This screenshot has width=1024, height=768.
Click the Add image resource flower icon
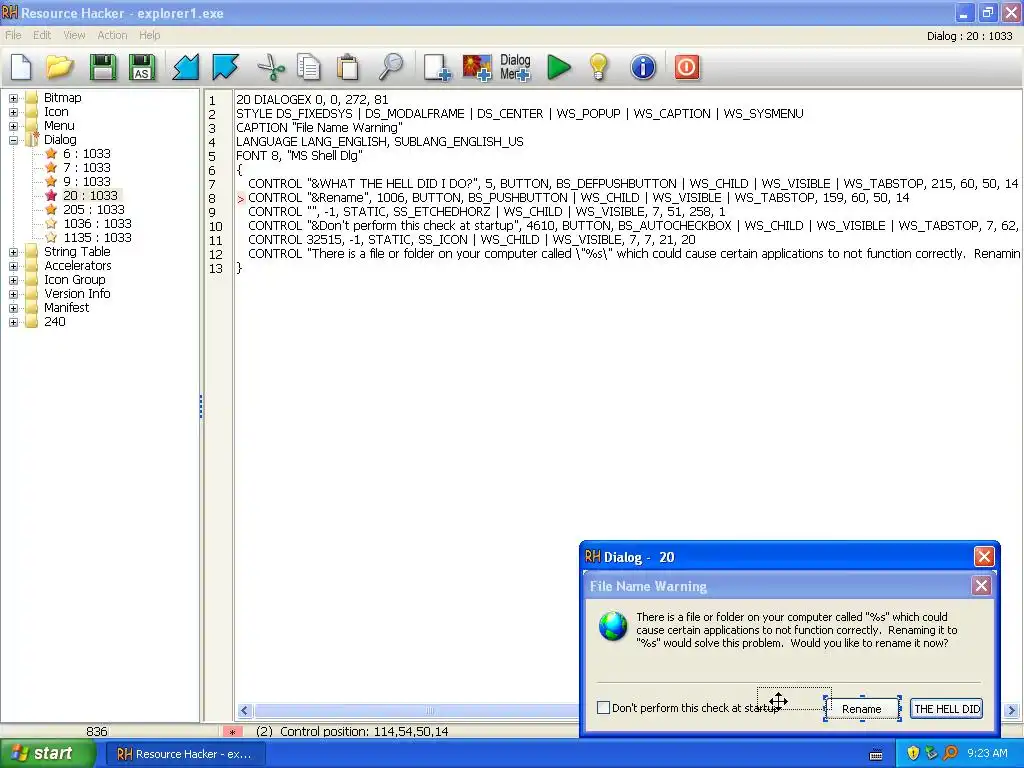(x=477, y=67)
